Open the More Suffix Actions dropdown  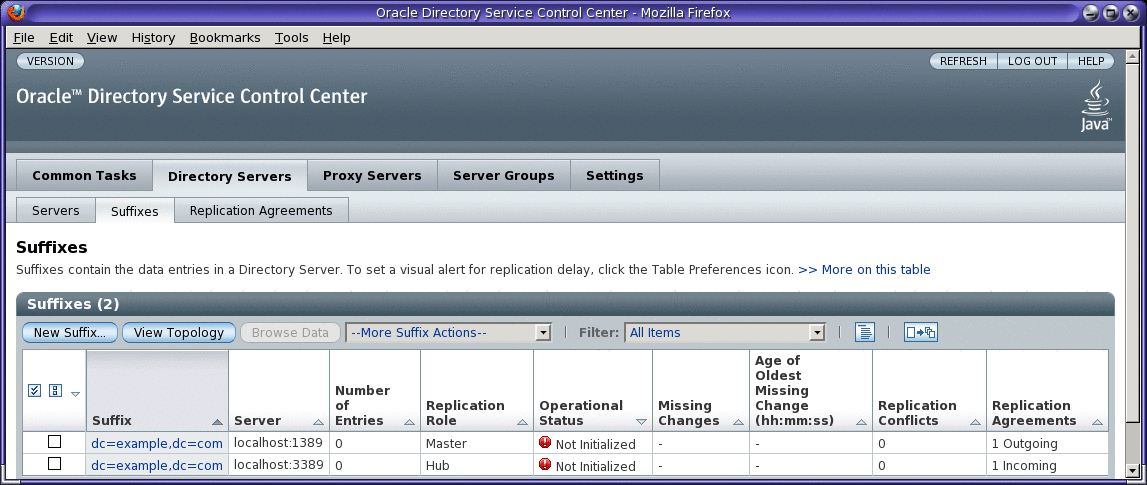(x=448, y=332)
